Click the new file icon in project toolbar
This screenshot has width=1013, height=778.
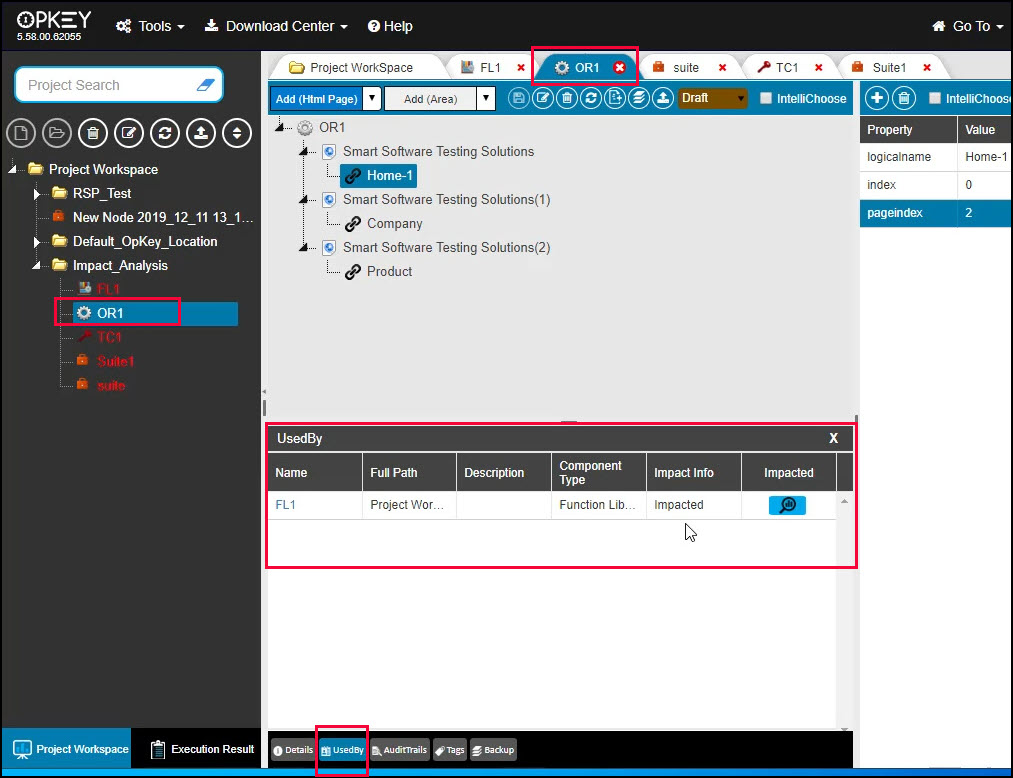coord(21,134)
